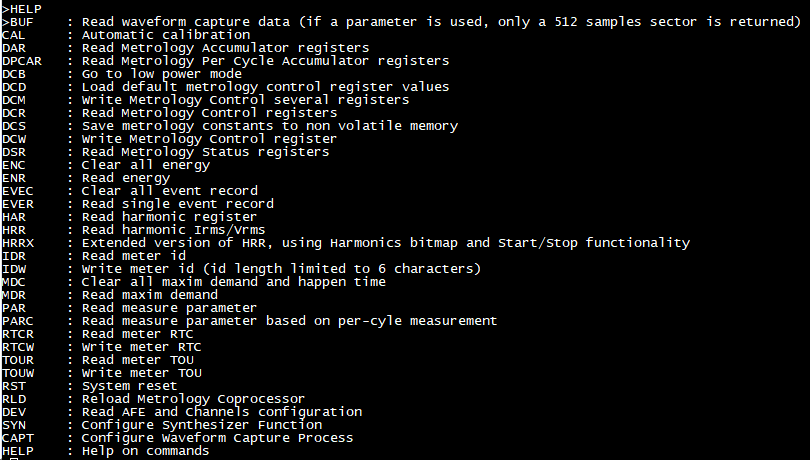Click 'Save metrology constants to non volatile memory'

point(269,125)
